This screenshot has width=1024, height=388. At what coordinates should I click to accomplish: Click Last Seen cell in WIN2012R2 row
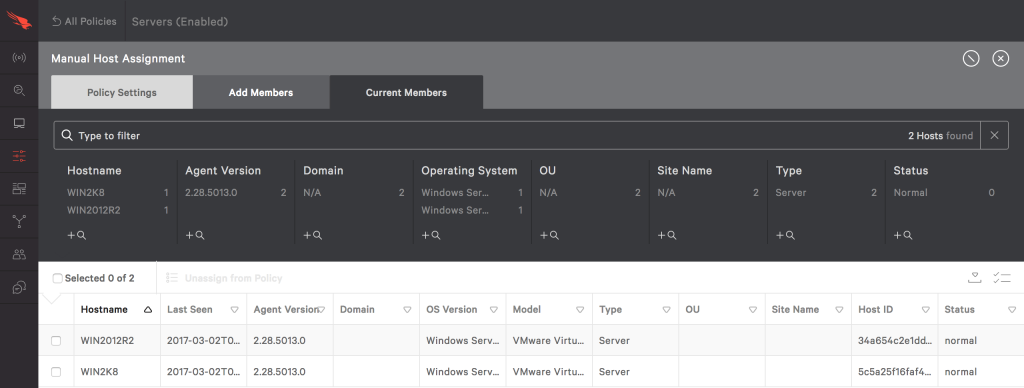pos(203,341)
